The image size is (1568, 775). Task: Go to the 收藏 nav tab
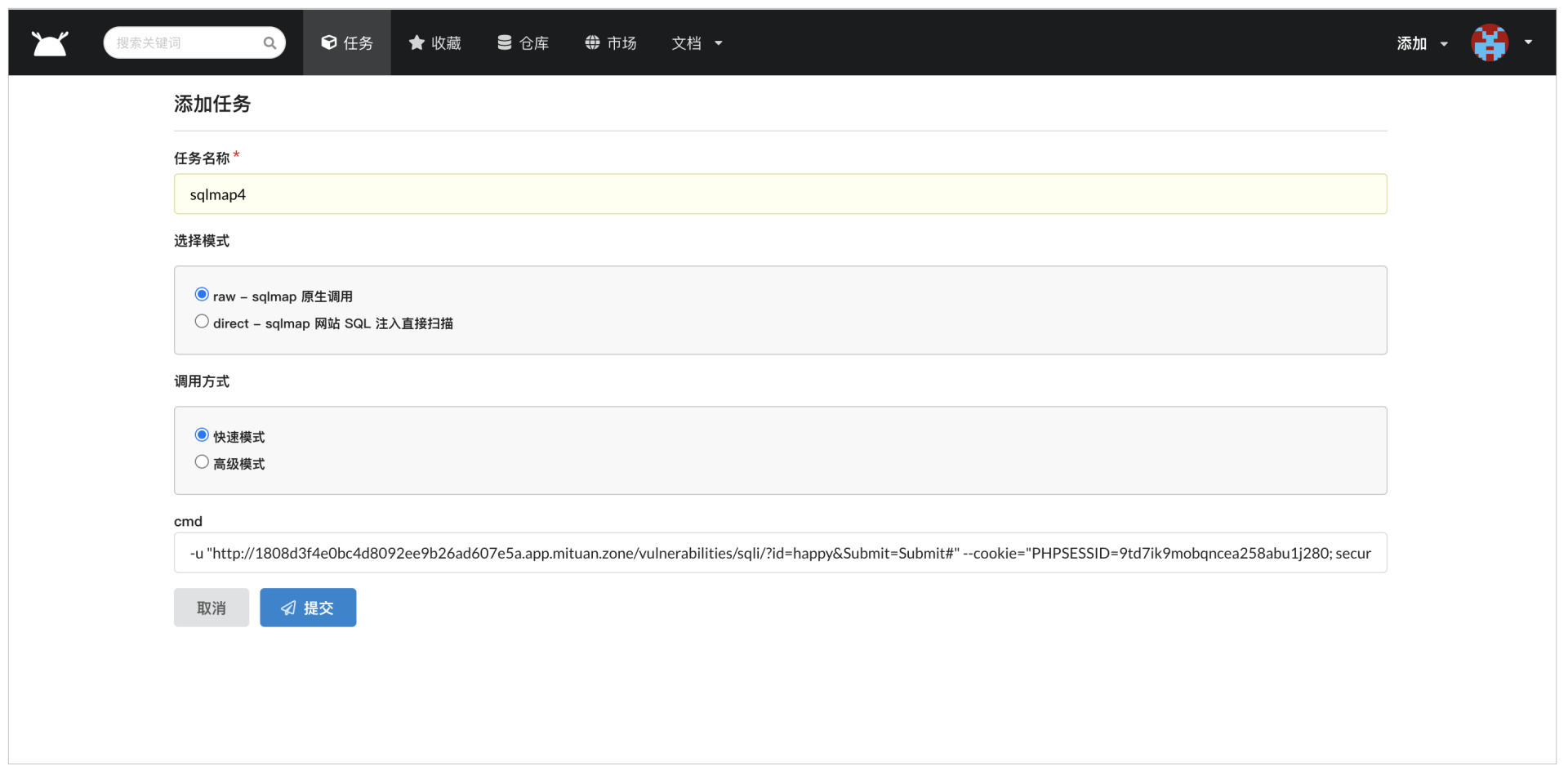tap(435, 43)
